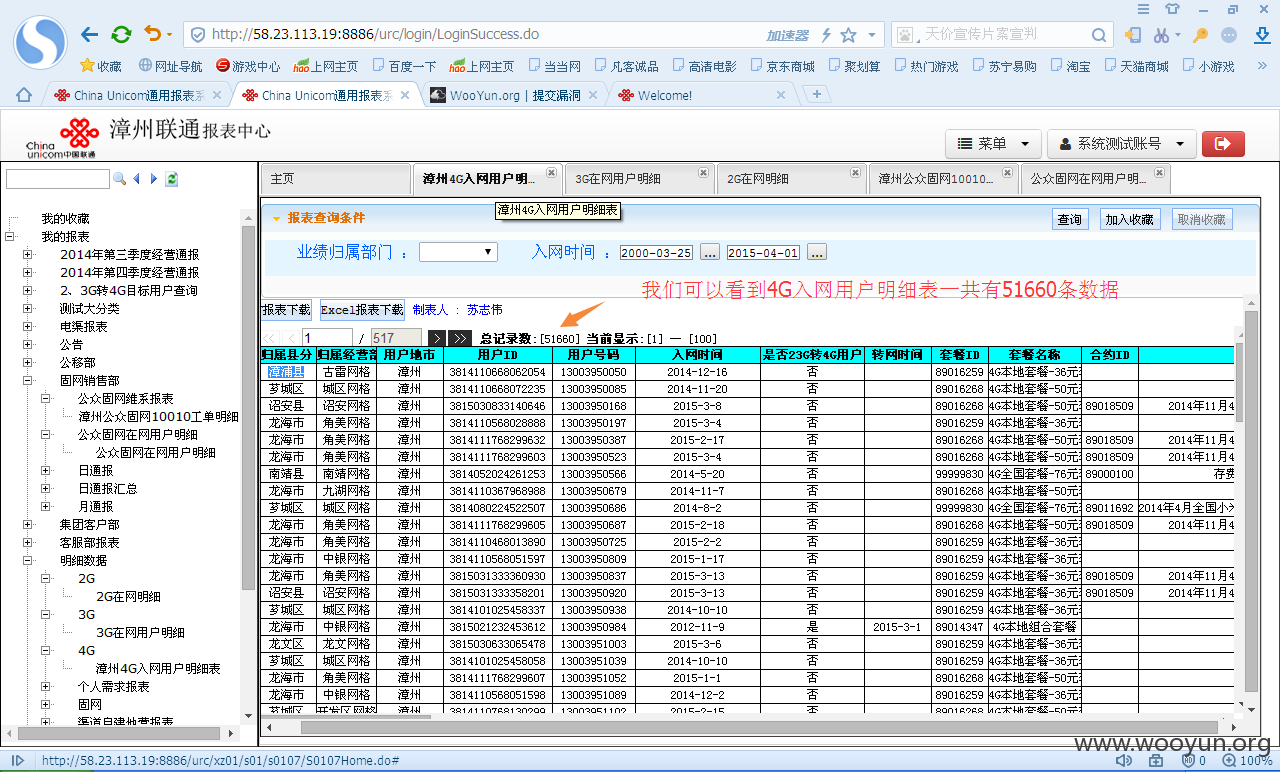Expand the 2014年第三季度经营通报 tree node
The width and height of the screenshot is (1280, 772).
[x=27, y=255]
